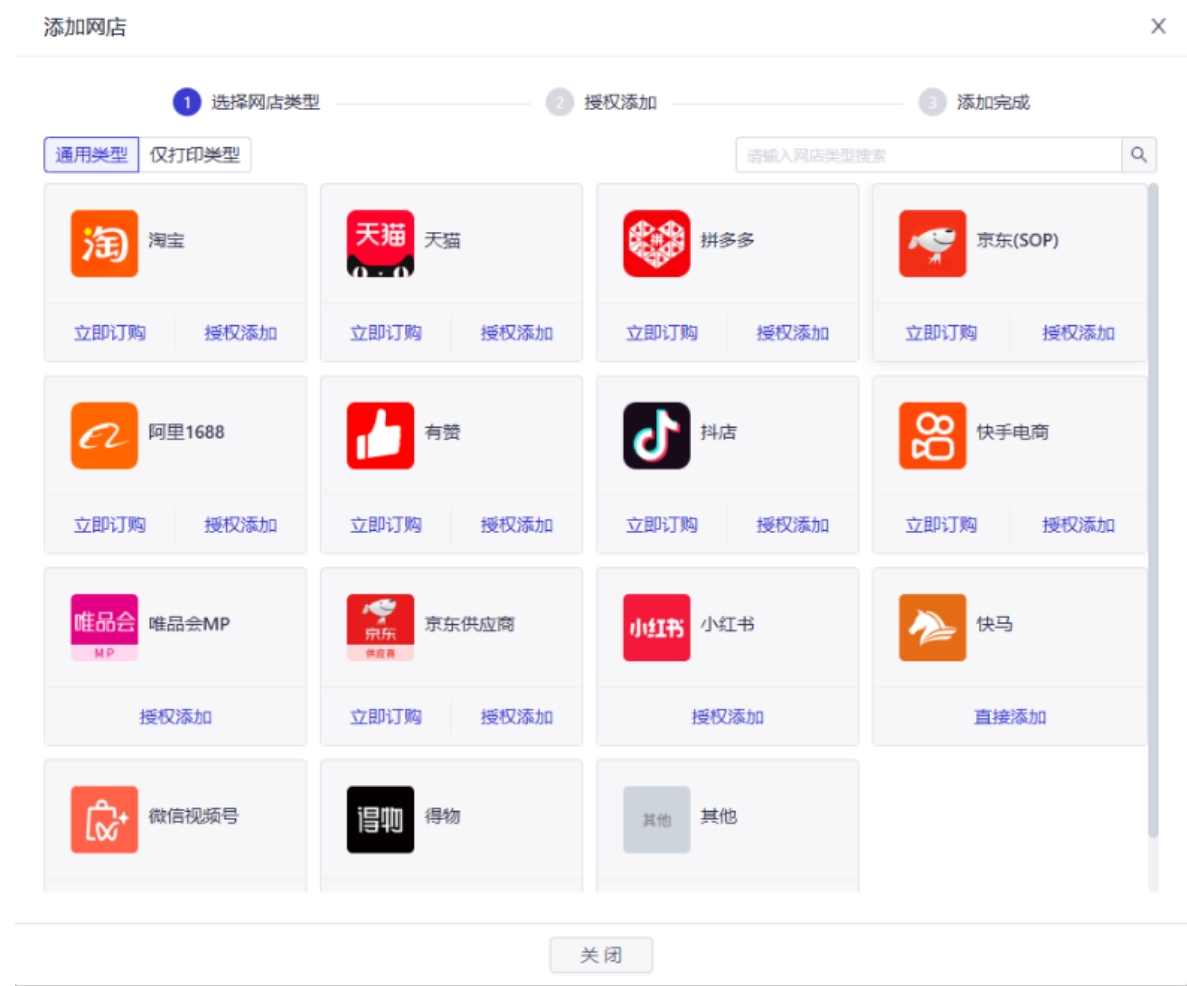Click 立即订购 under 有赞
The image size is (1187, 986).
385,525
